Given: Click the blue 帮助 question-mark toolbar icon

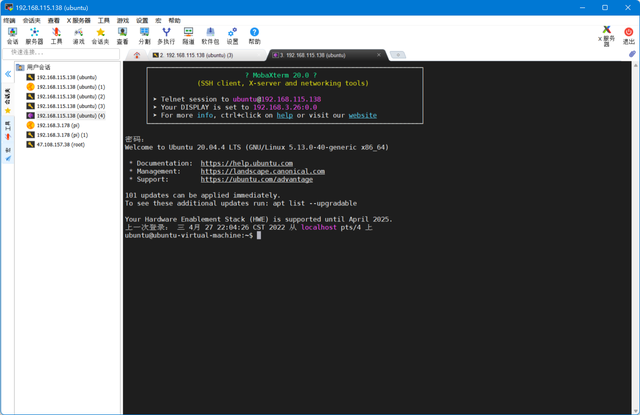Looking at the screenshot, I should 254,36.
